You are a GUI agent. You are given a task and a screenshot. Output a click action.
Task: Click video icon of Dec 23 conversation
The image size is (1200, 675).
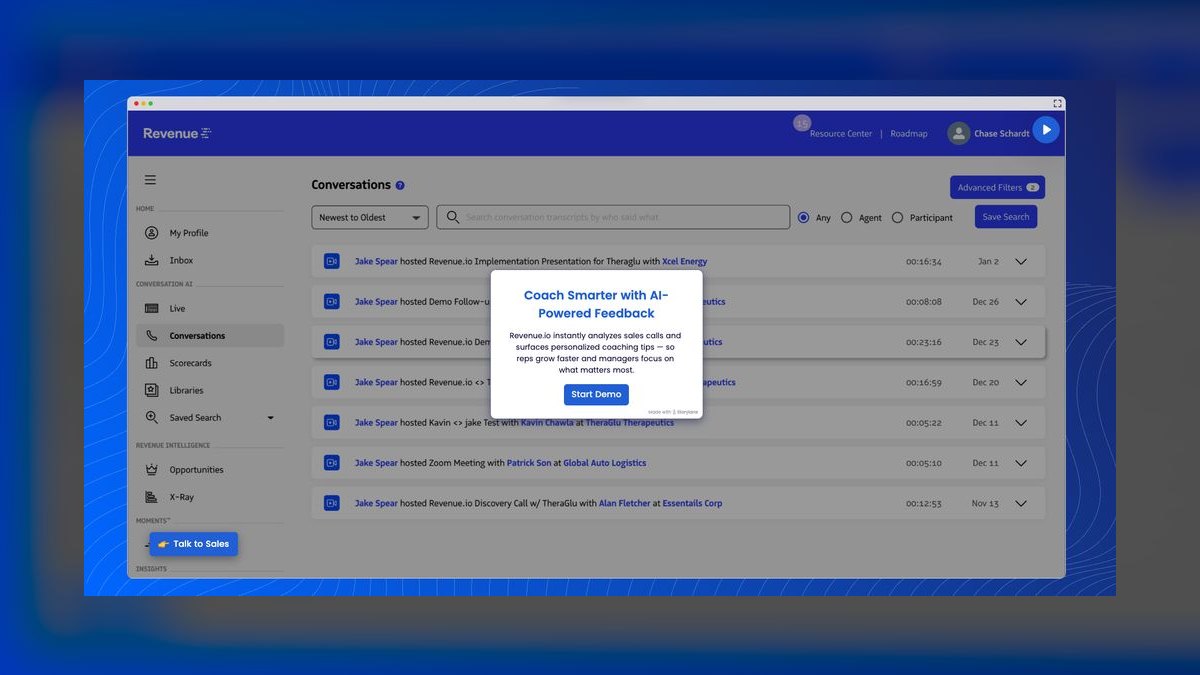[332, 342]
